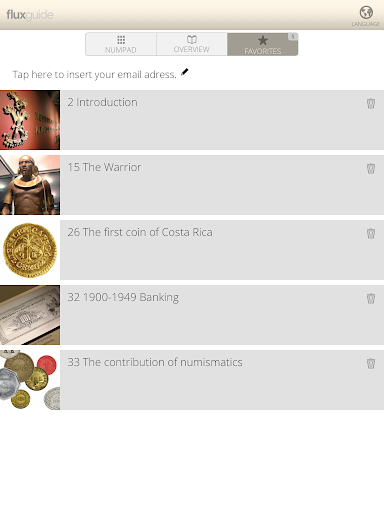Remove 'The Warrior' from favorites via trash icon

click(x=371, y=168)
